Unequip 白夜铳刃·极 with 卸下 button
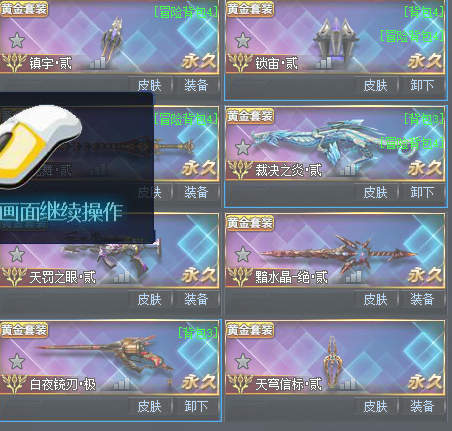The image size is (452, 431). pyautogui.click(x=196, y=406)
